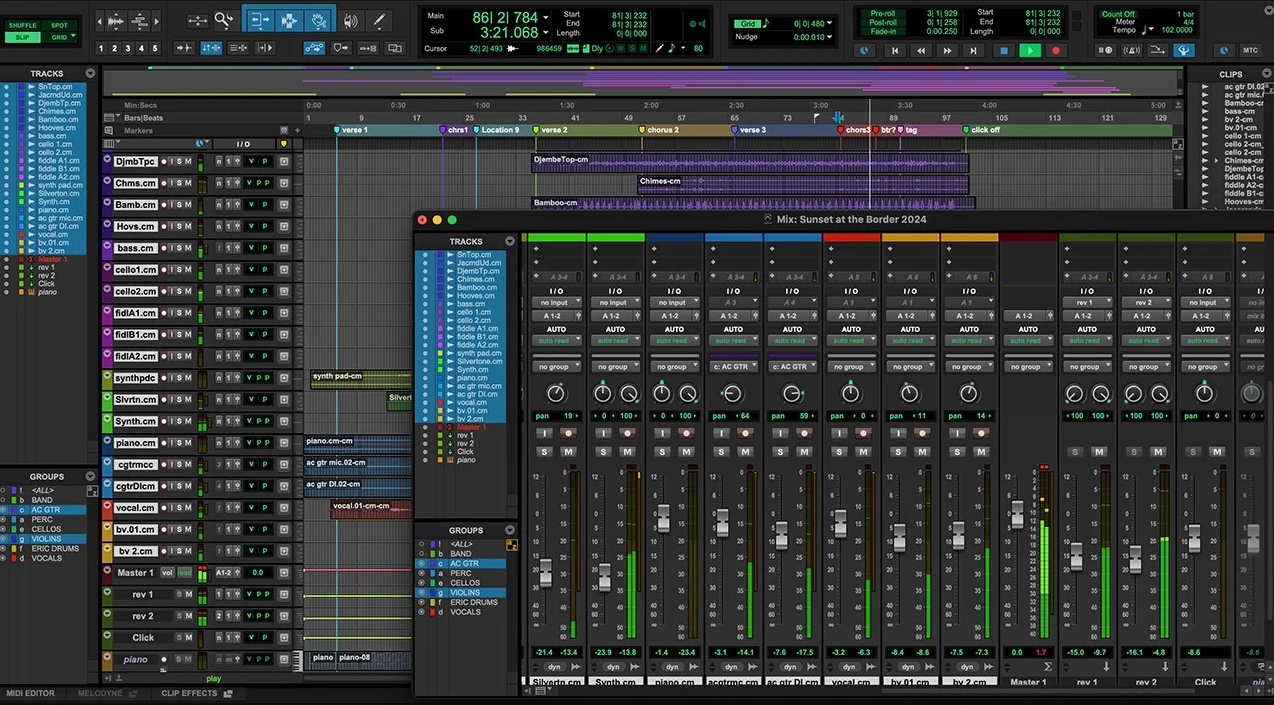Select the Zoomer tool in the toolbar
Viewport: 1274px width, 705px height.
[223, 20]
